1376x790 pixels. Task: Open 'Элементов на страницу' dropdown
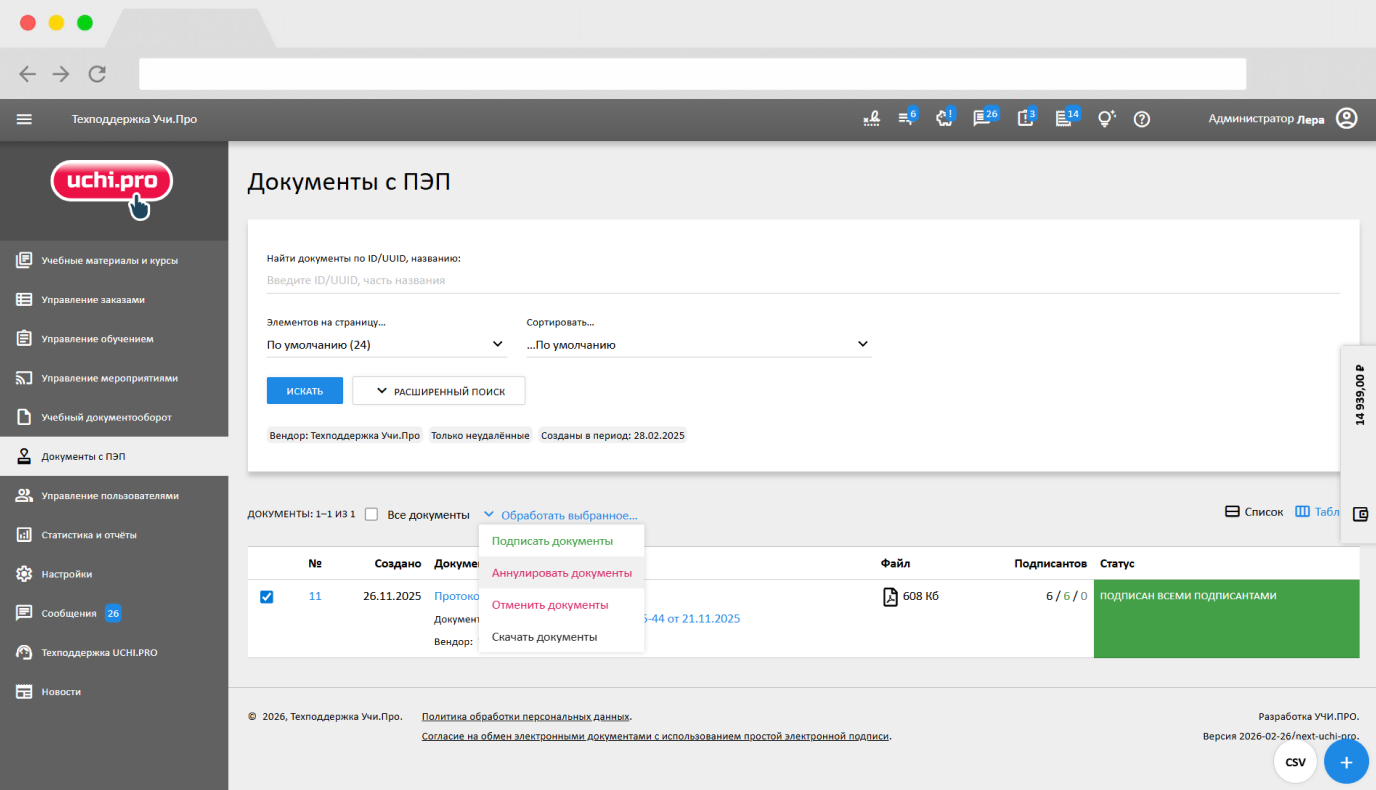pos(385,345)
